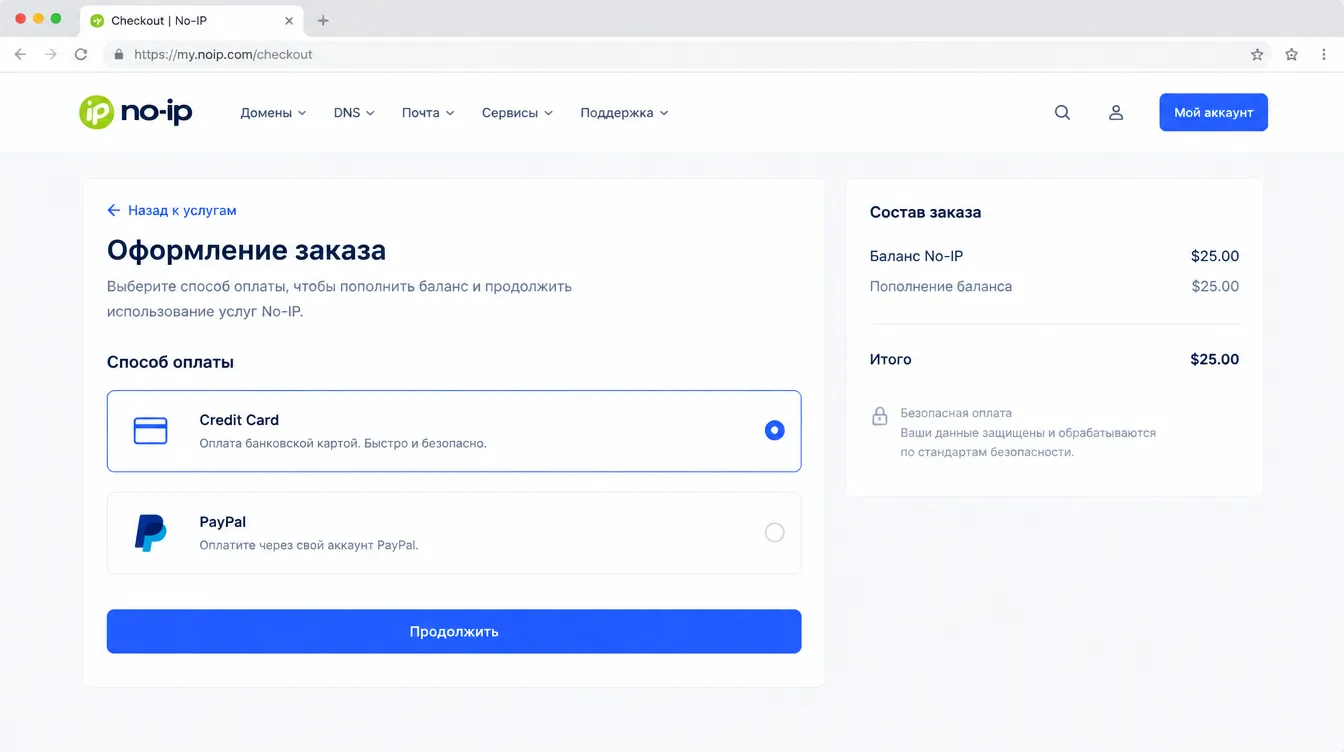The width and height of the screenshot is (1344, 752).
Task: Click the credit card icon
Action: point(151,431)
